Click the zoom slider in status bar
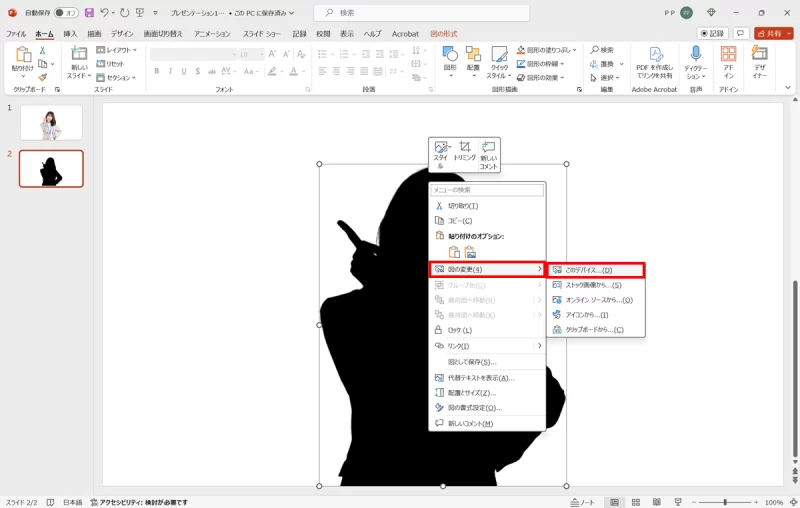The width and height of the screenshot is (800, 508). coord(726,502)
